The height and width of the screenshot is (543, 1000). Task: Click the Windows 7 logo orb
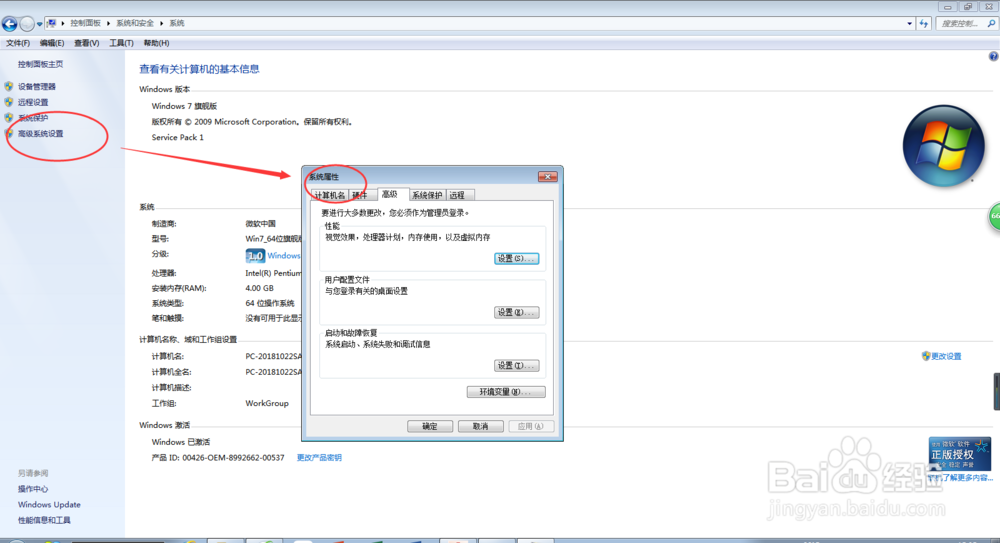(943, 146)
